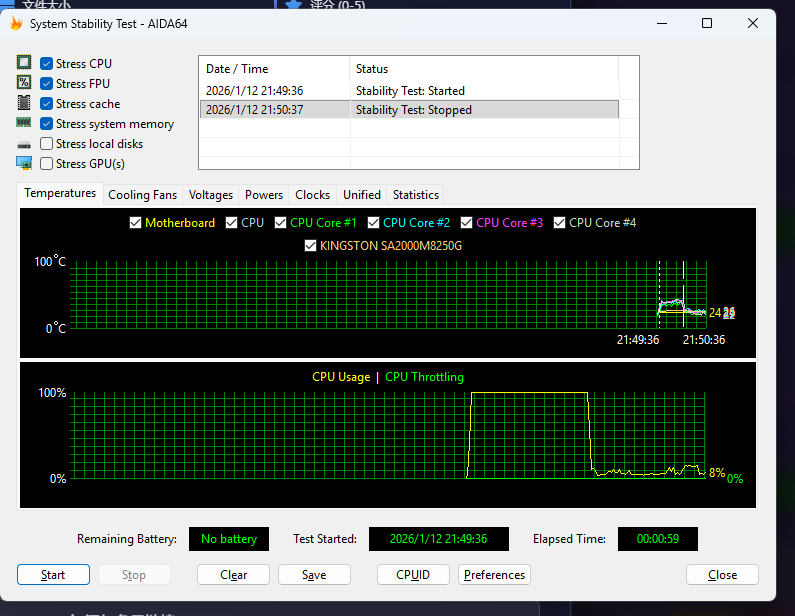Image resolution: width=795 pixels, height=616 pixels.
Task: Click the CPU Usage legend label
Action: [341, 377]
